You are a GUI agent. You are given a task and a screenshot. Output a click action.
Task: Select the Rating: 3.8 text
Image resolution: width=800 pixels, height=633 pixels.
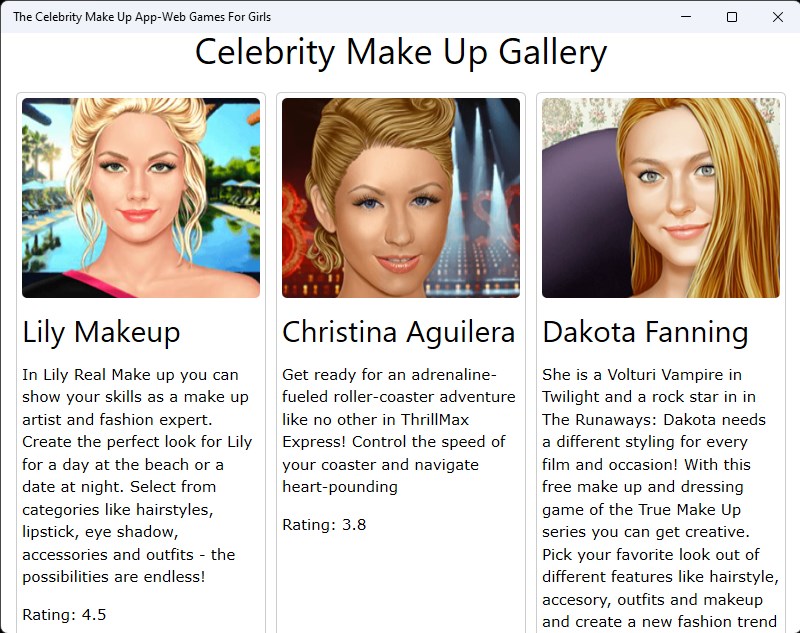coord(324,525)
